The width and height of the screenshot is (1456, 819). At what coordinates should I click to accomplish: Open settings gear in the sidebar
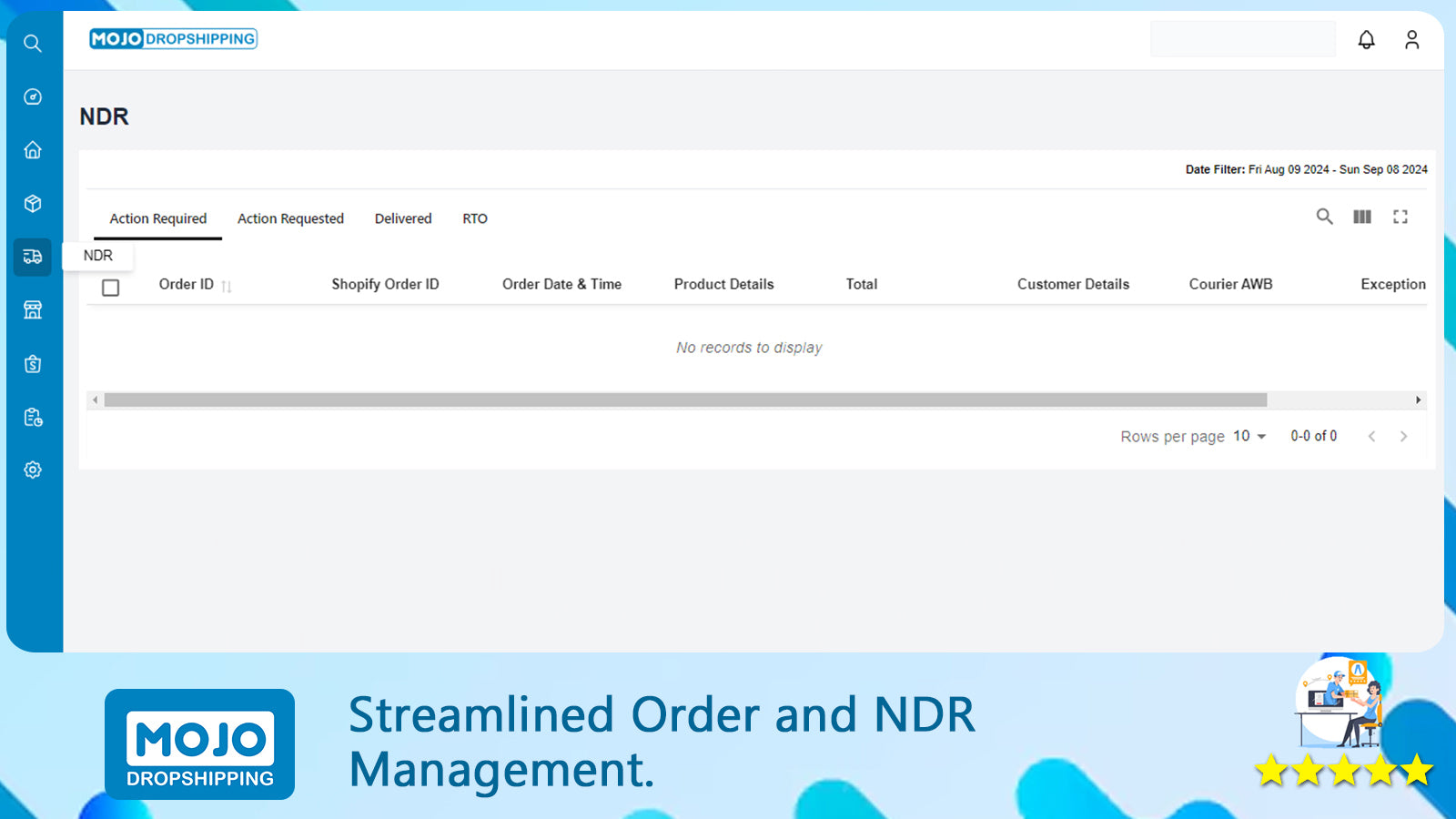click(x=33, y=470)
